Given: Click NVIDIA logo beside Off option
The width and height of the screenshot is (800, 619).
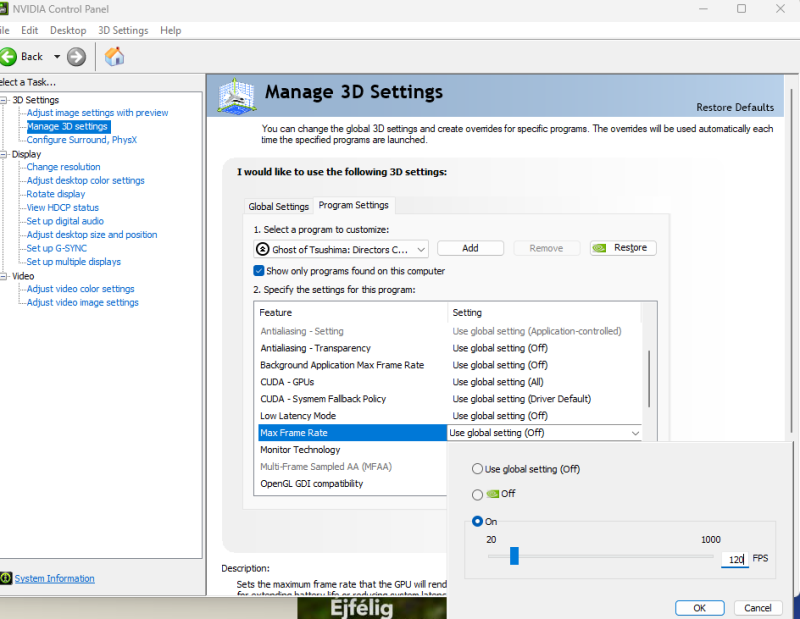Looking at the screenshot, I should tap(492, 494).
